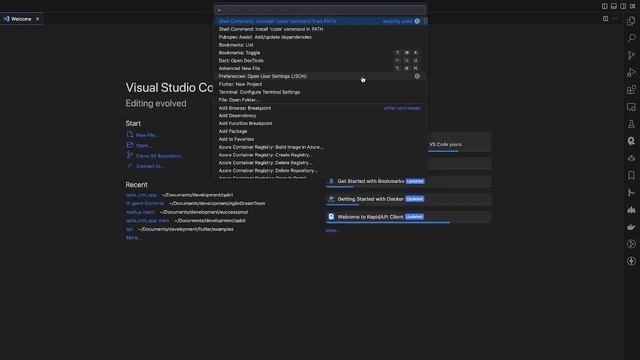Click the Clone Git Repository icon
The image size is (640, 360).
130,155
